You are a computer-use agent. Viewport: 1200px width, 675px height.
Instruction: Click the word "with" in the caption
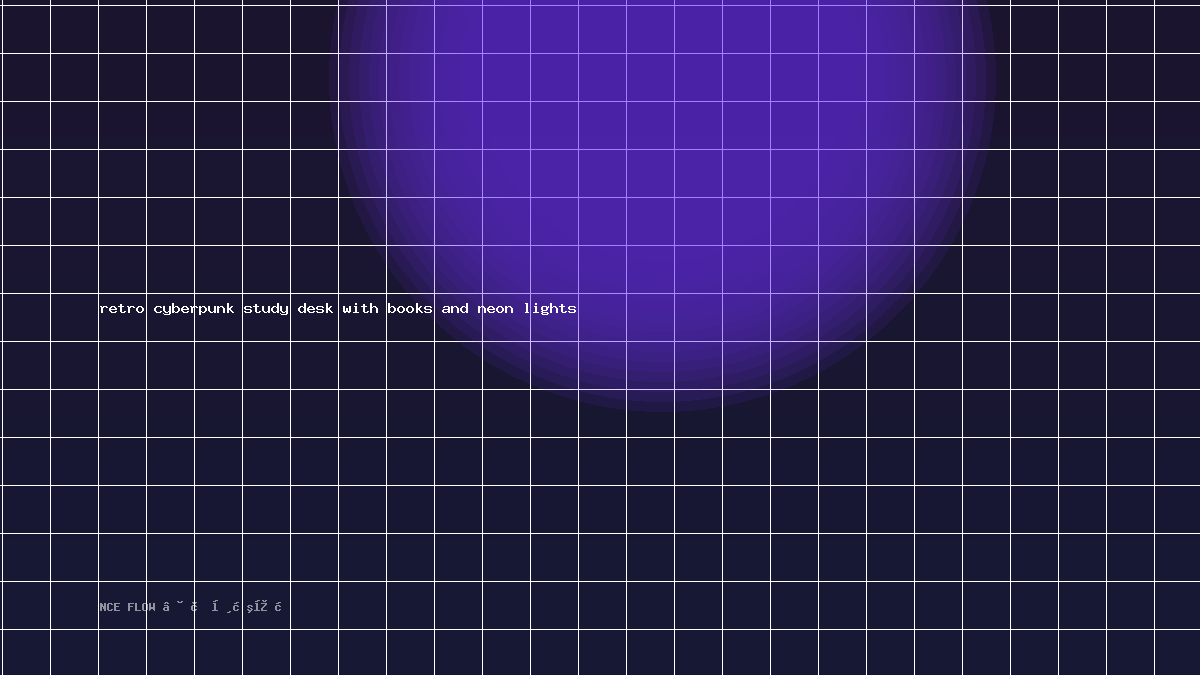[x=360, y=308]
